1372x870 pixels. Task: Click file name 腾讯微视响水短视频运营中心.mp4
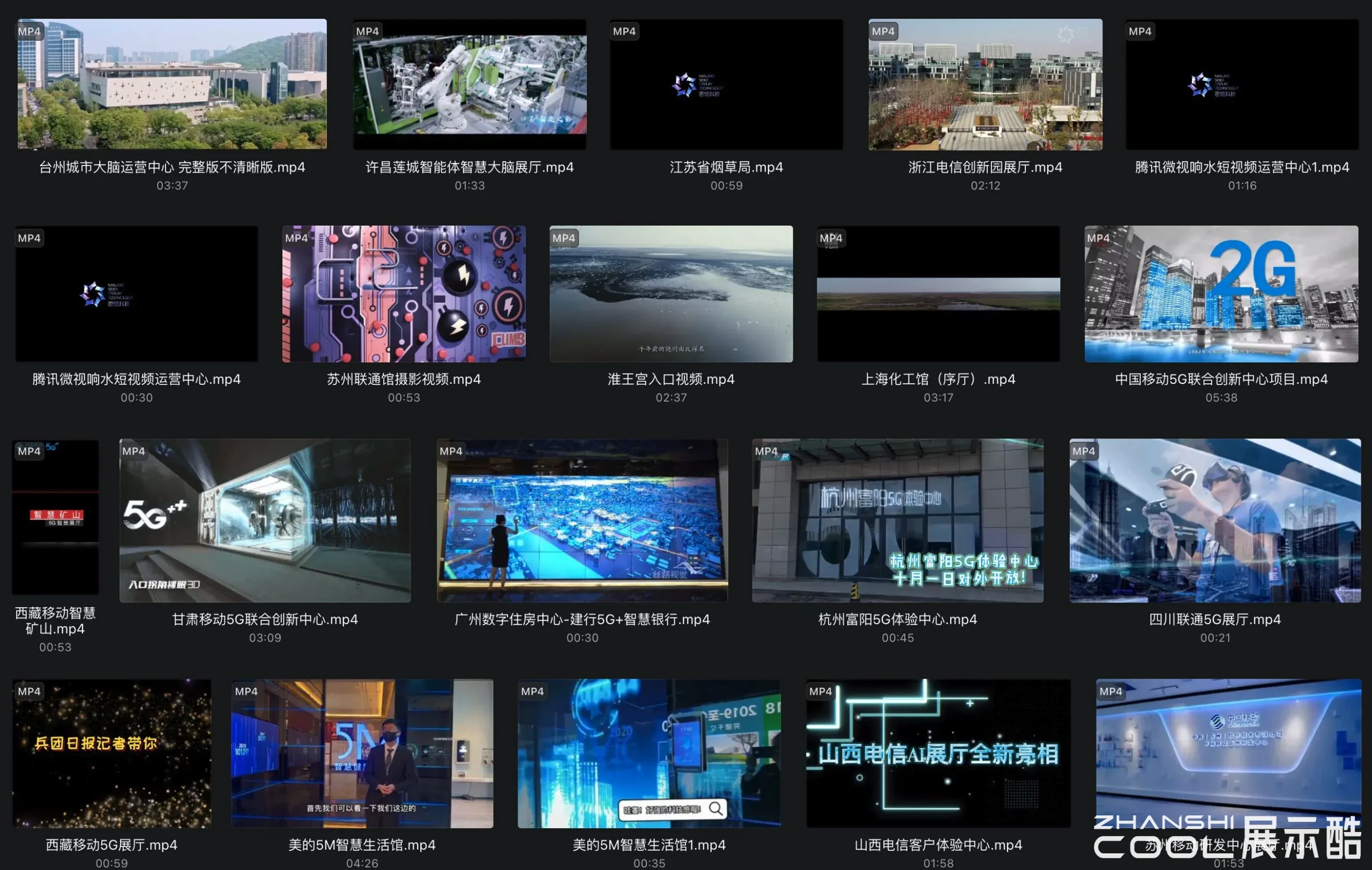(136, 379)
